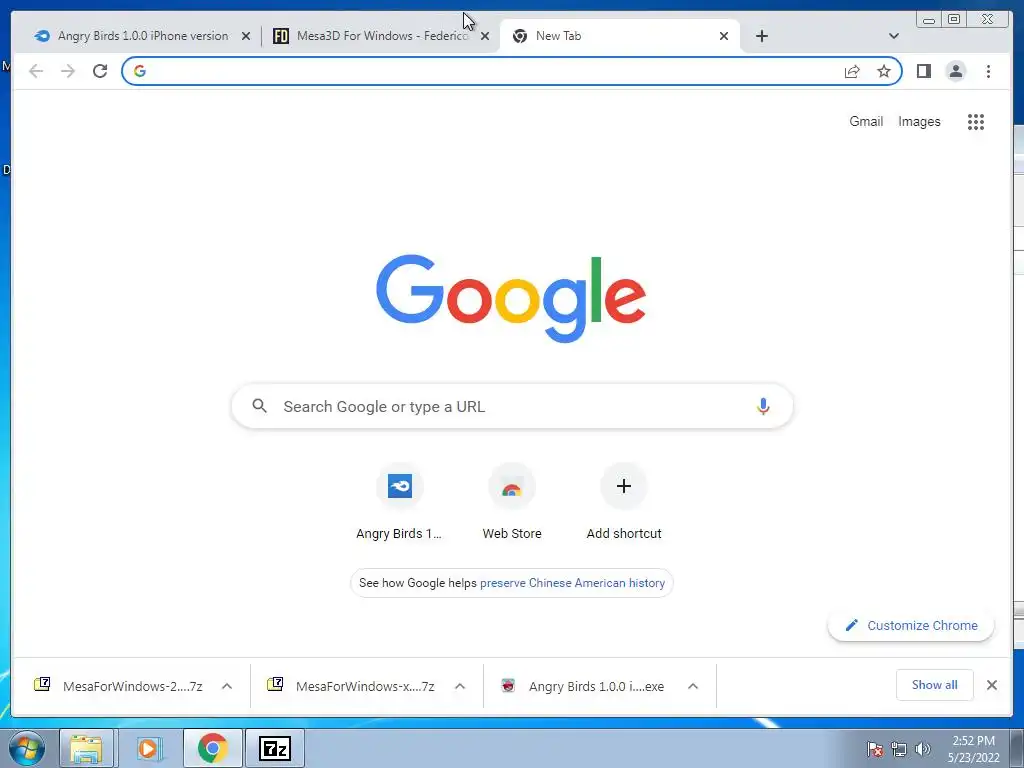Open the Google apps grid

[x=976, y=121]
